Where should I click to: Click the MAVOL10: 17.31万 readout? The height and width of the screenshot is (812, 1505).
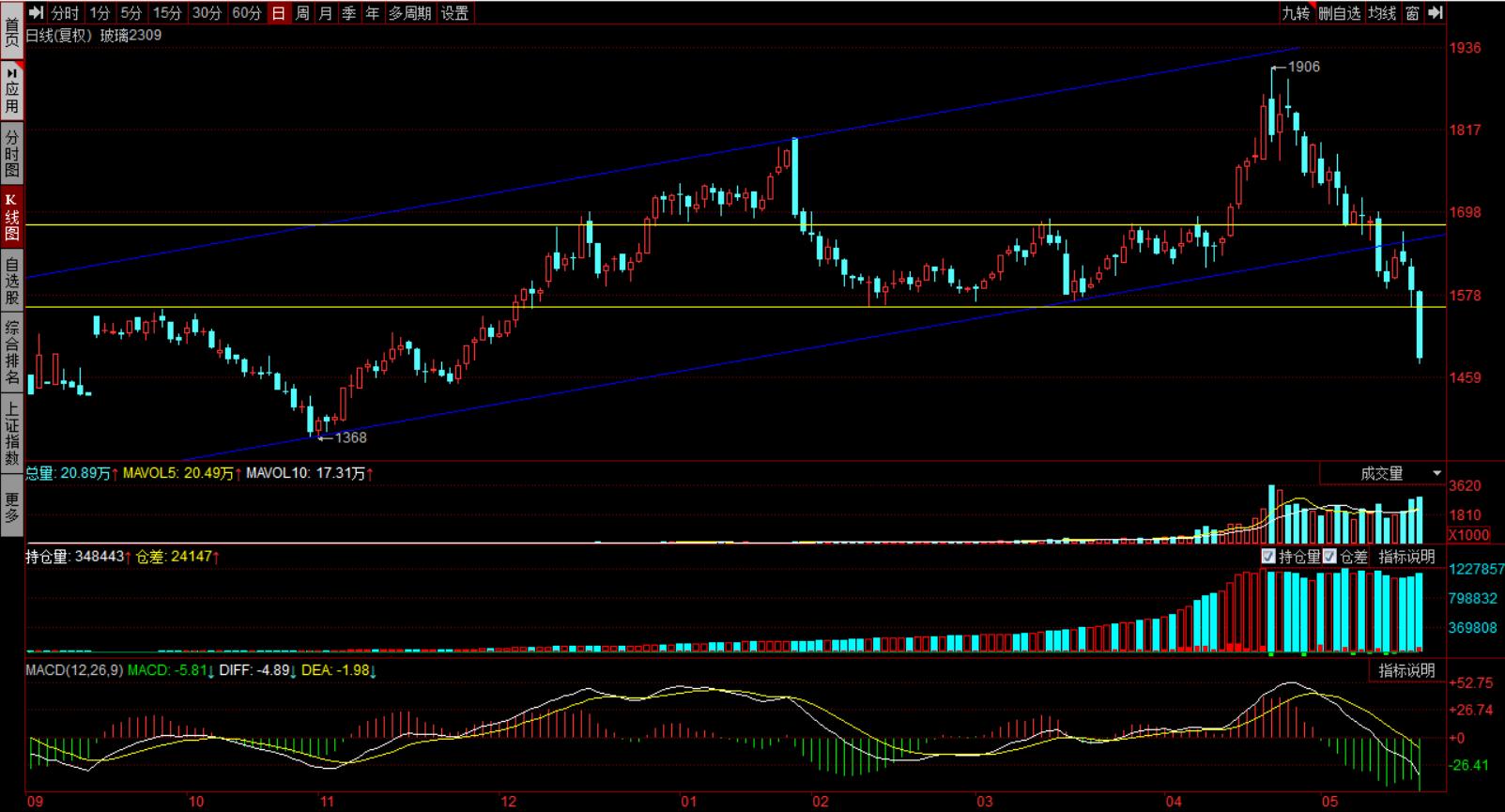pos(310,474)
